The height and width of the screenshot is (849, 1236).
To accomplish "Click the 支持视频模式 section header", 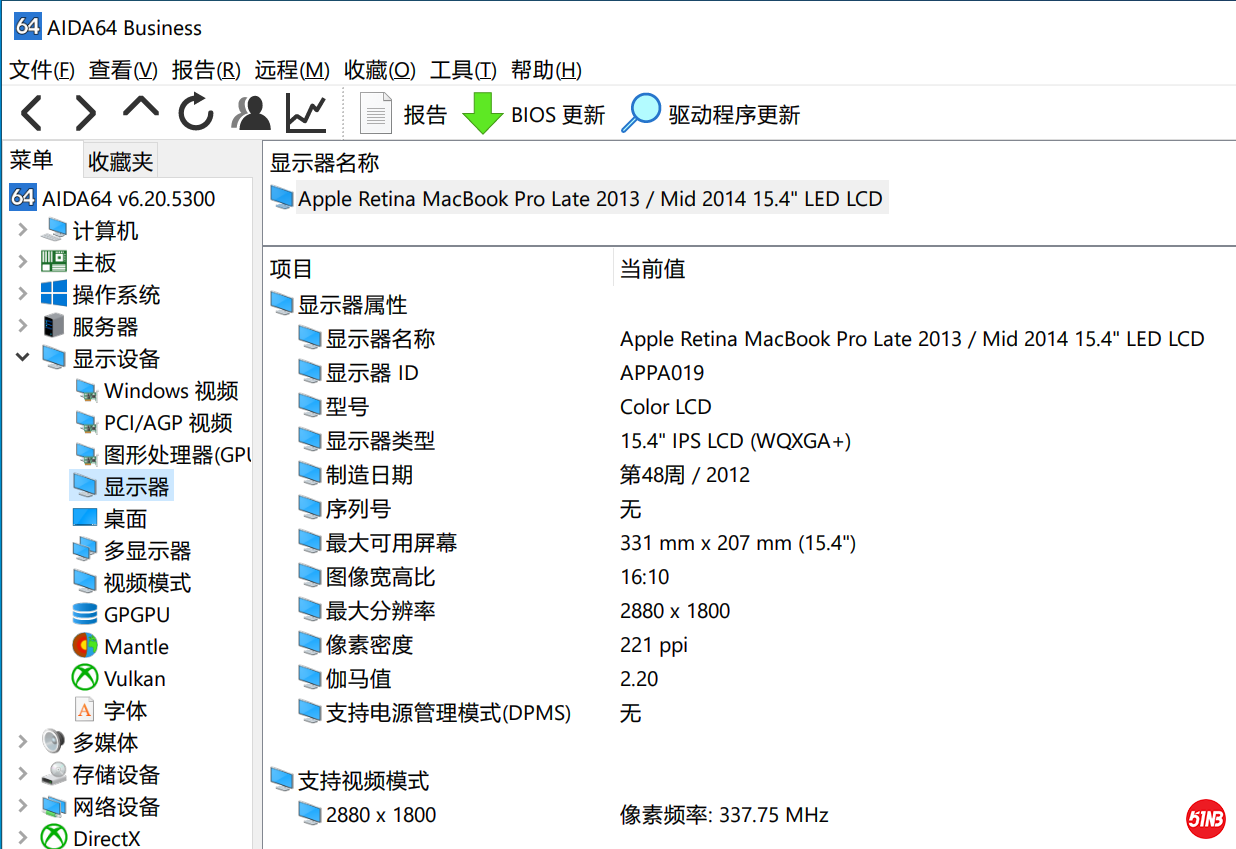I will tap(363, 780).
